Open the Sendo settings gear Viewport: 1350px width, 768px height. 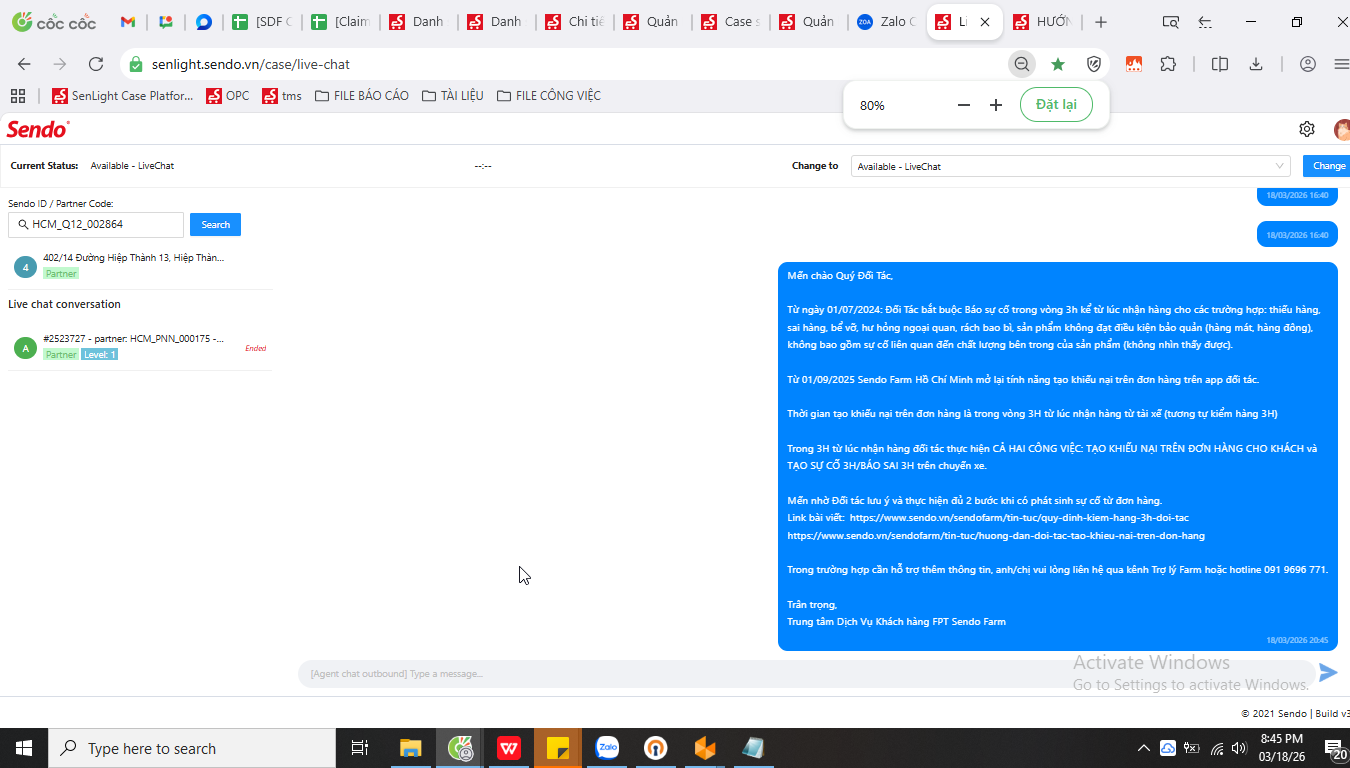[x=1307, y=129]
